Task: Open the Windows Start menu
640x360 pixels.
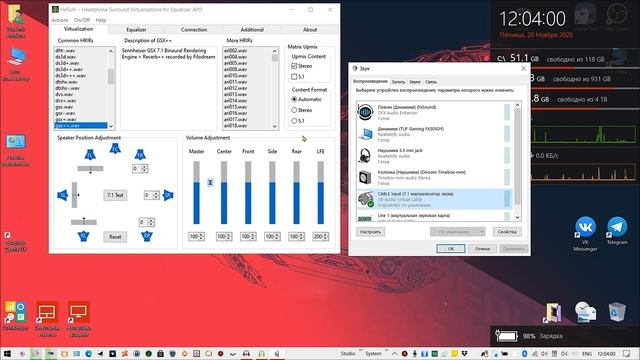Action: point(7,353)
